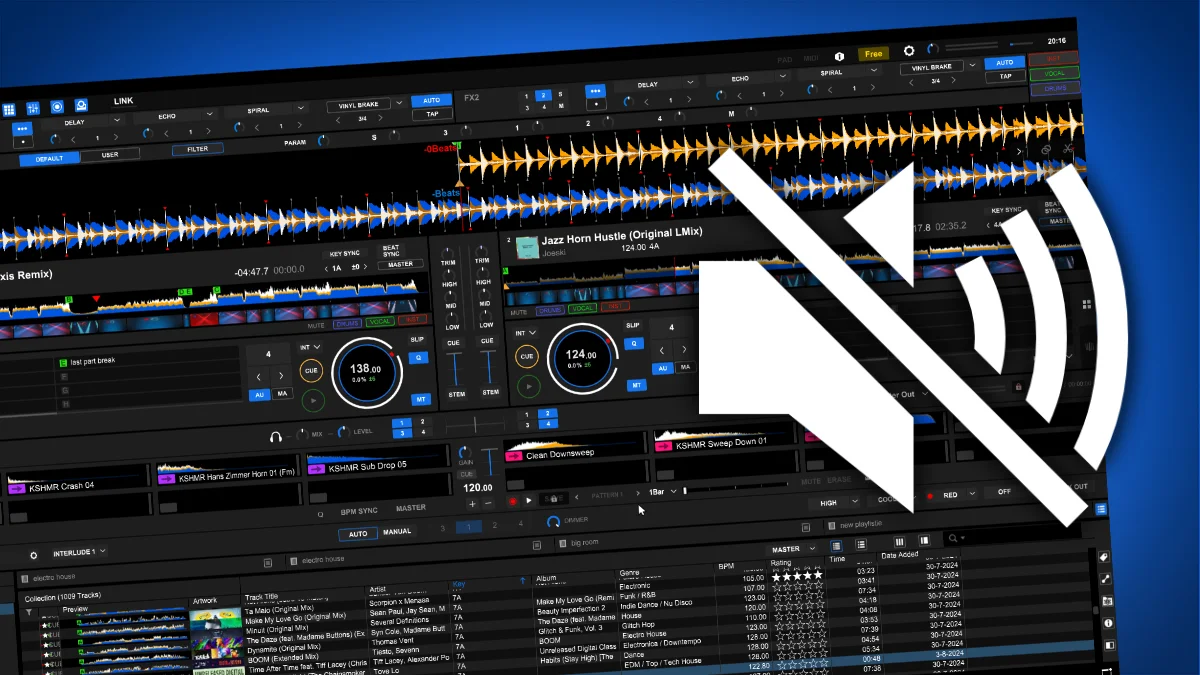Click the search magnifier icon above the Date Added column
Screen dimensions: 1200x675
[x=955, y=538]
